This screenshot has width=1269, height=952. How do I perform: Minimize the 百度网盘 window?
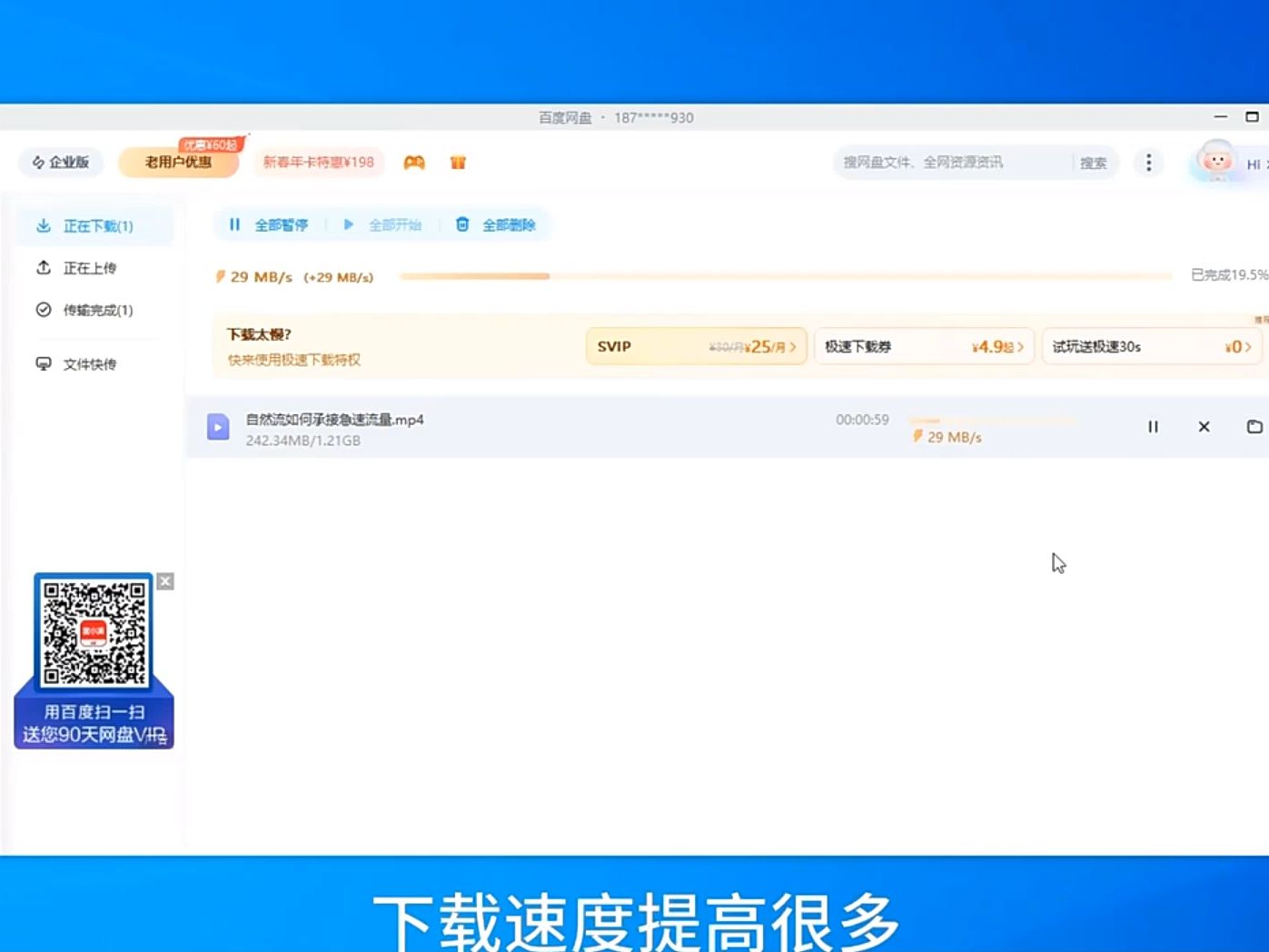click(x=1221, y=117)
